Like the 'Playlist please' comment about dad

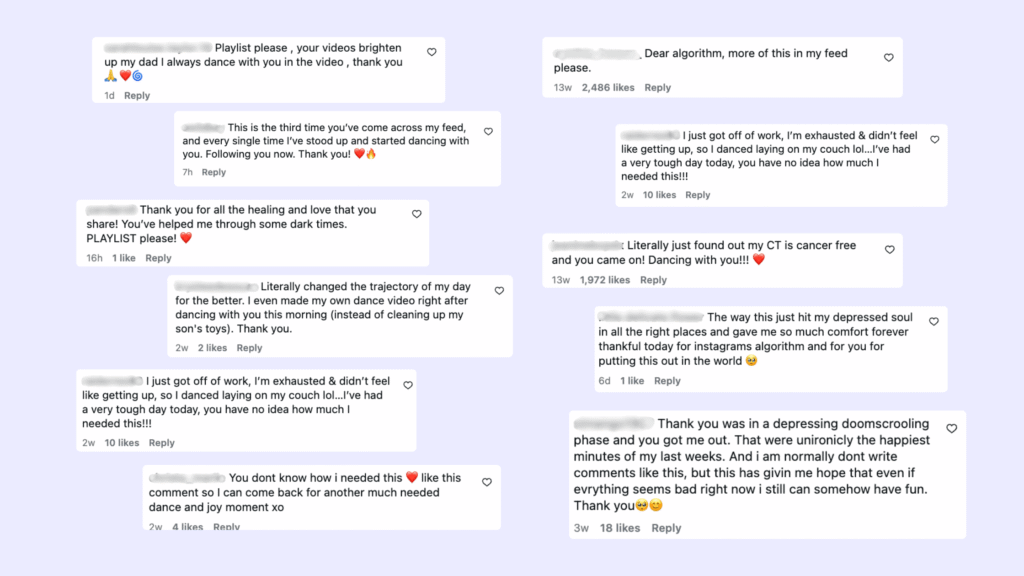[x=432, y=52]
